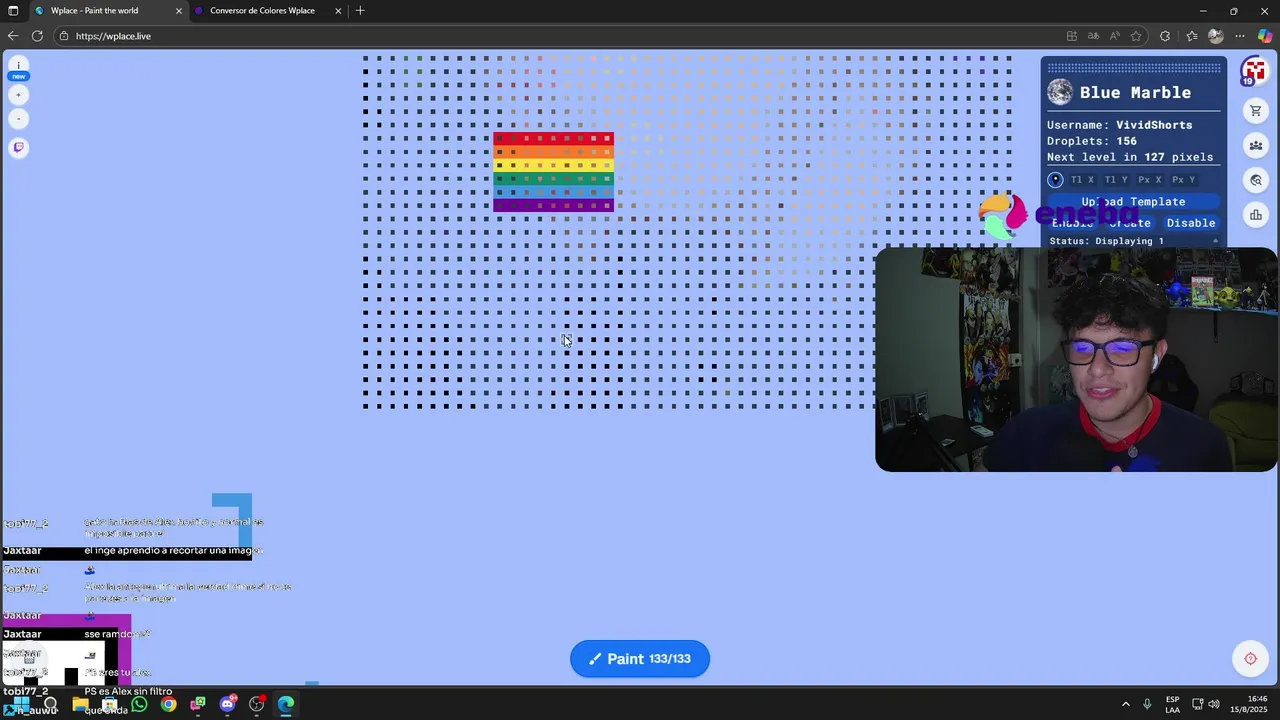The image size is (1280, 720).
Task: Close the Wplace - Paint the world tab
Action: pyautogui.click(x=179, y=11)
